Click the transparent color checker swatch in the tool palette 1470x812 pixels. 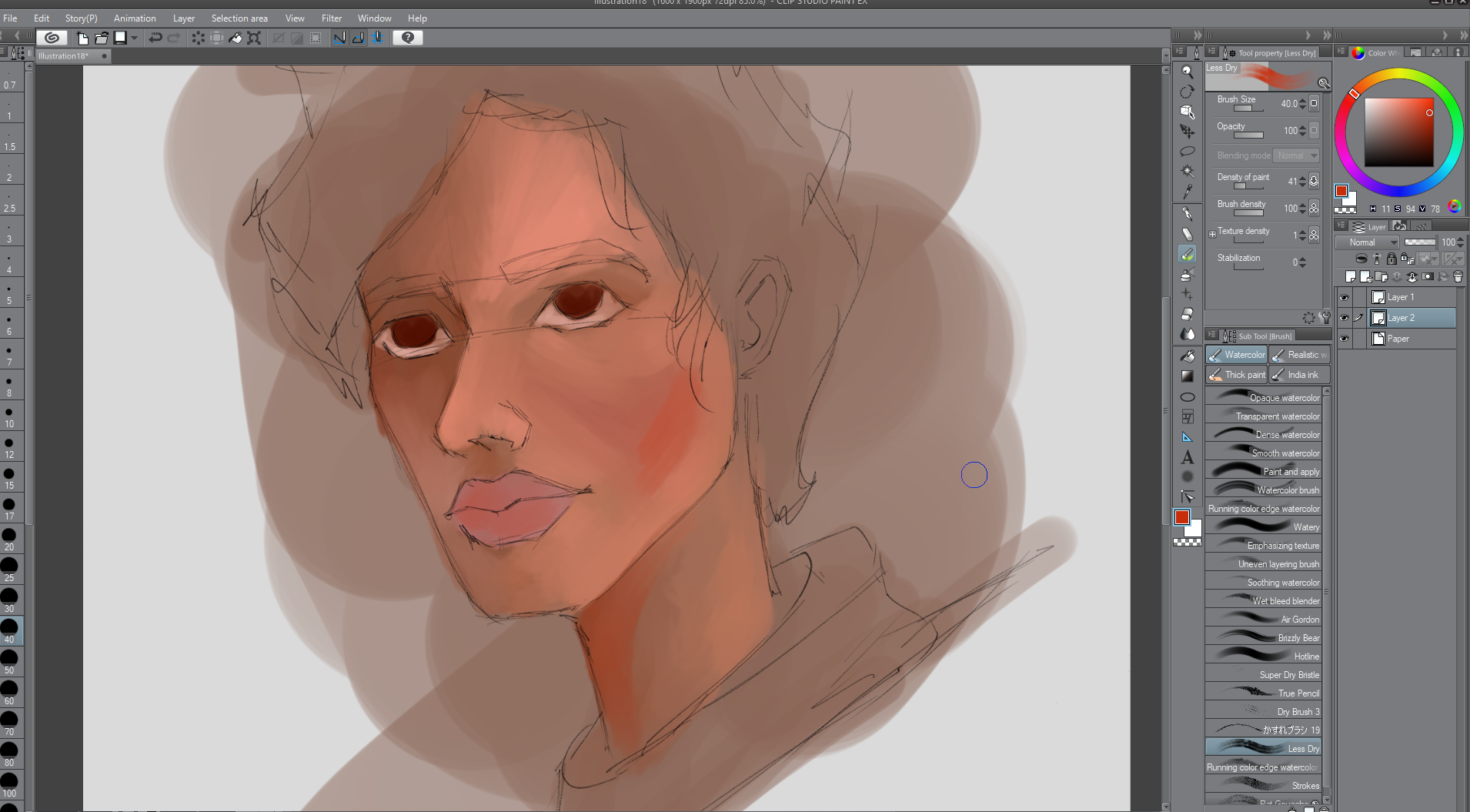1187,543
